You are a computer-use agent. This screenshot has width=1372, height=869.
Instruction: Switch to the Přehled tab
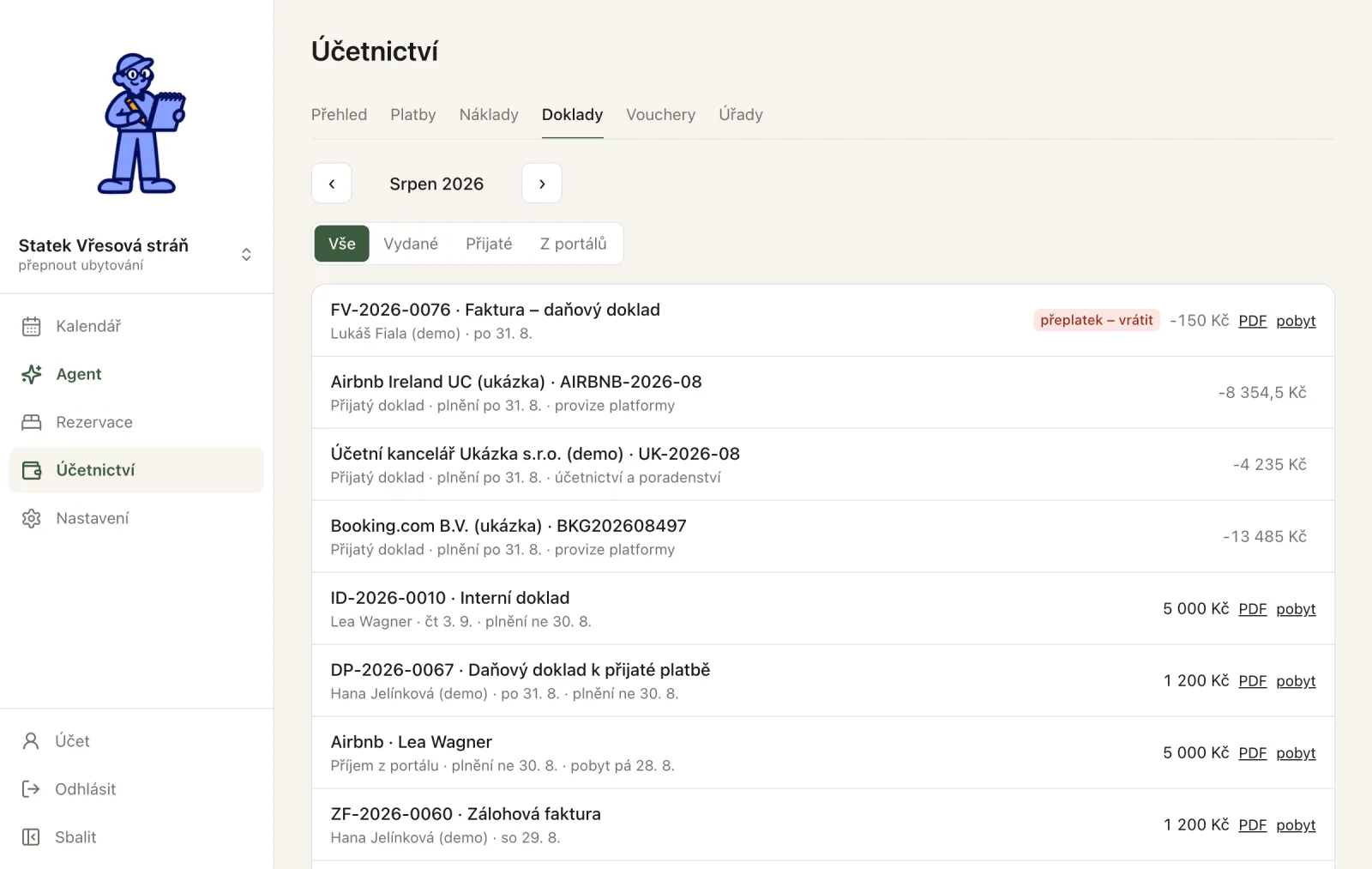tap(339, 115)
